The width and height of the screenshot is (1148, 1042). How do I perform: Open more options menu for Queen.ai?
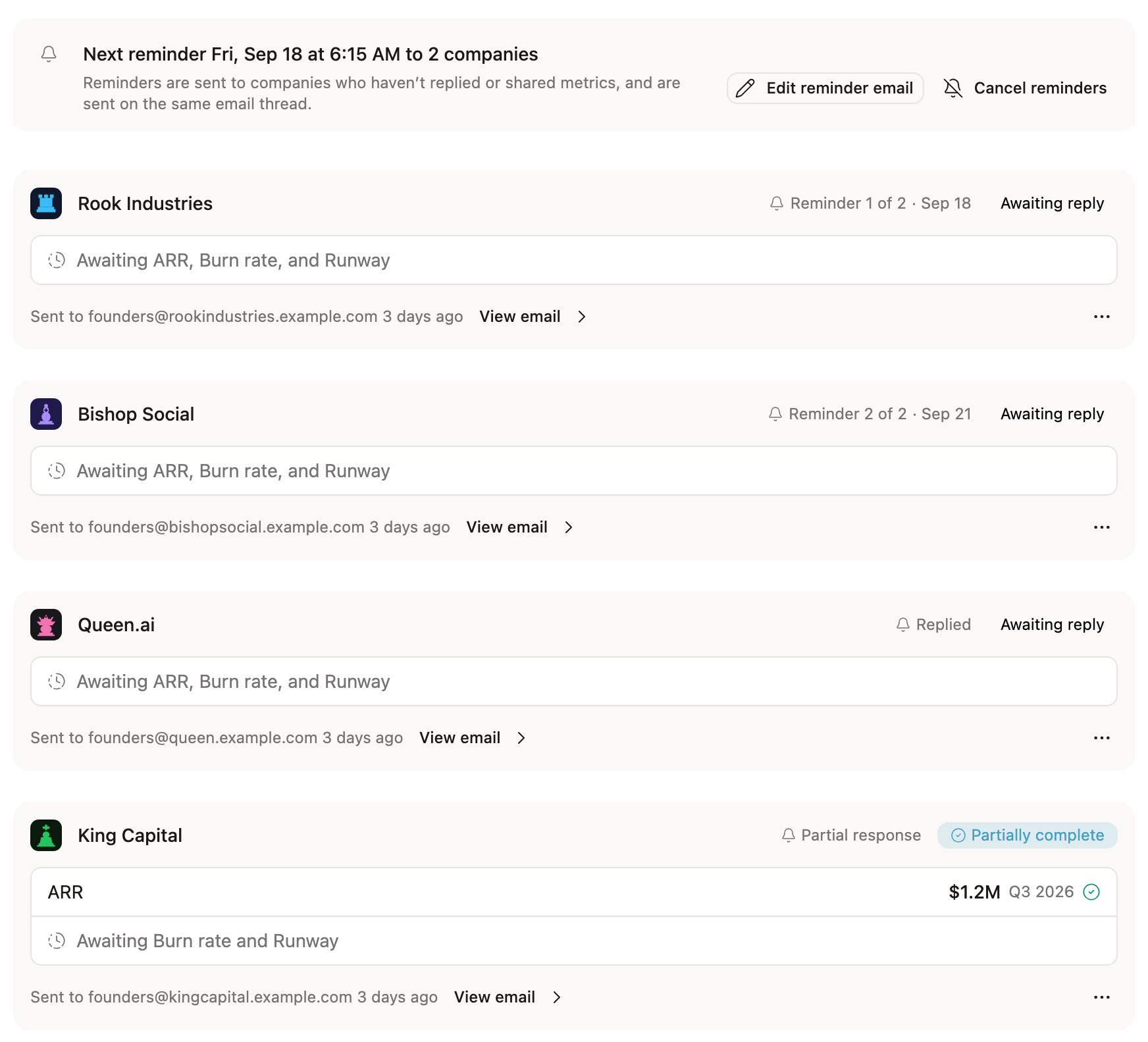coord(1102,738)
